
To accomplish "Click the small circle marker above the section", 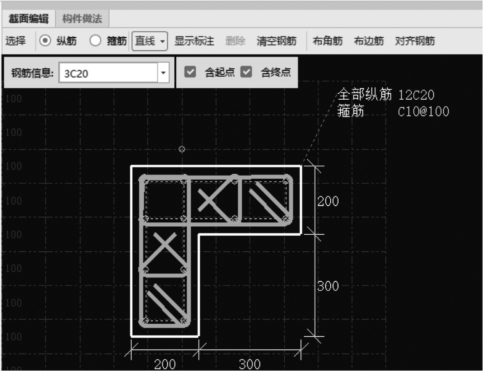I will coord(182,149).
